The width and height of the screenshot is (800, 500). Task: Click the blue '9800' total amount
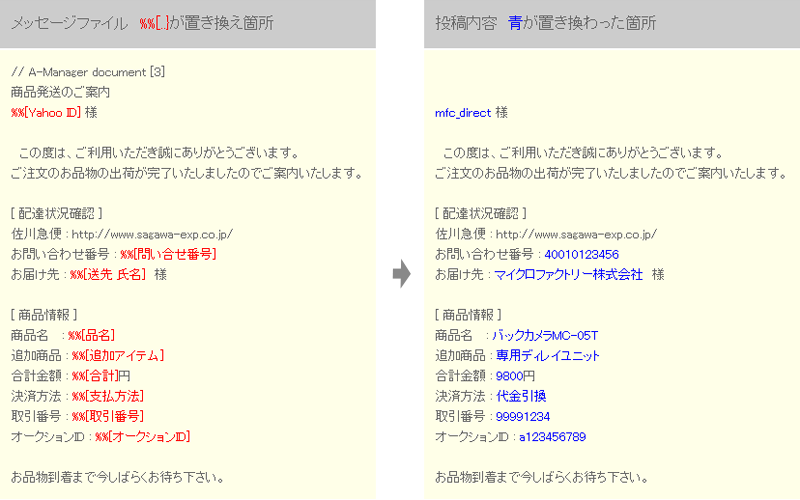pyautogui.click(x=509, y=376)
